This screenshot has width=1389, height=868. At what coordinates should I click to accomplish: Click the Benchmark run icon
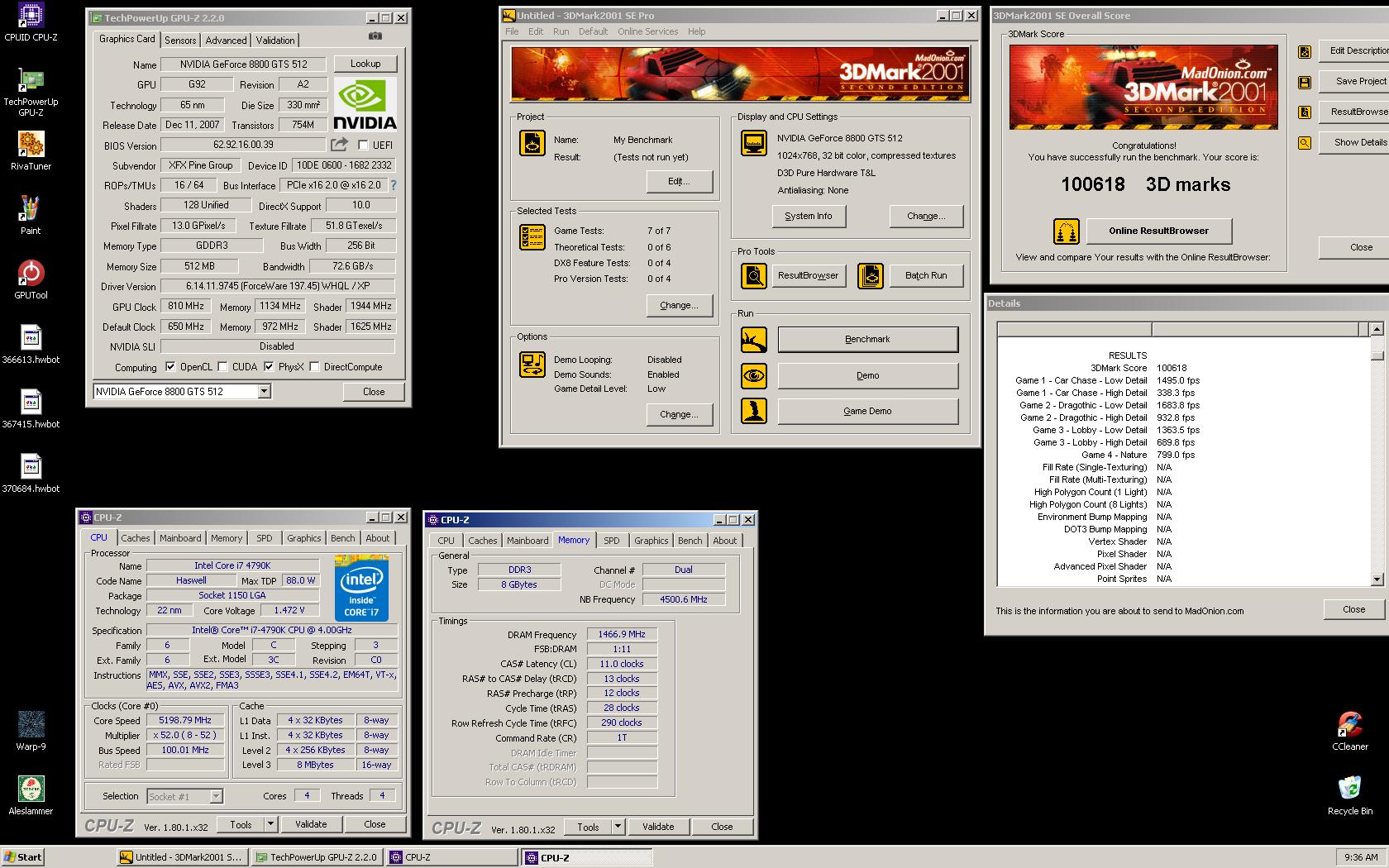pos(753,339)
